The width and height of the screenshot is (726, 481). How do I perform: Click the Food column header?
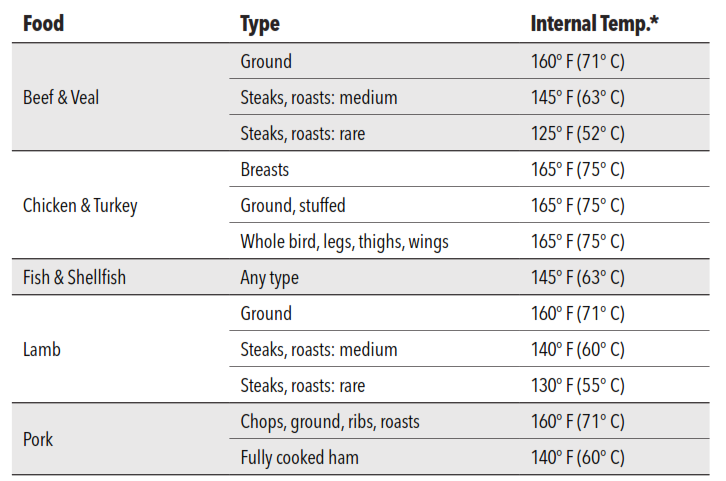pos(44,24)
